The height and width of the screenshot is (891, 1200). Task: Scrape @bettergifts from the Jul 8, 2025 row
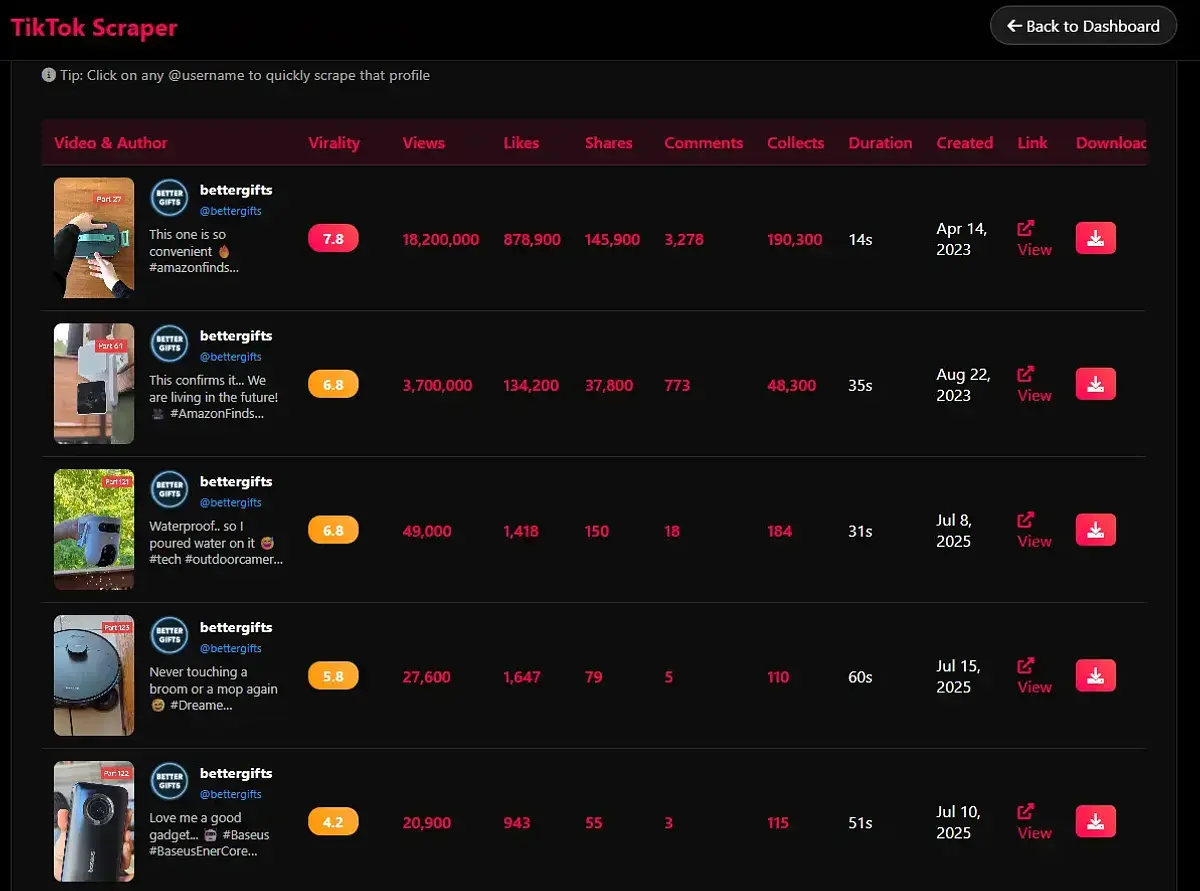(x=231, y=503)
